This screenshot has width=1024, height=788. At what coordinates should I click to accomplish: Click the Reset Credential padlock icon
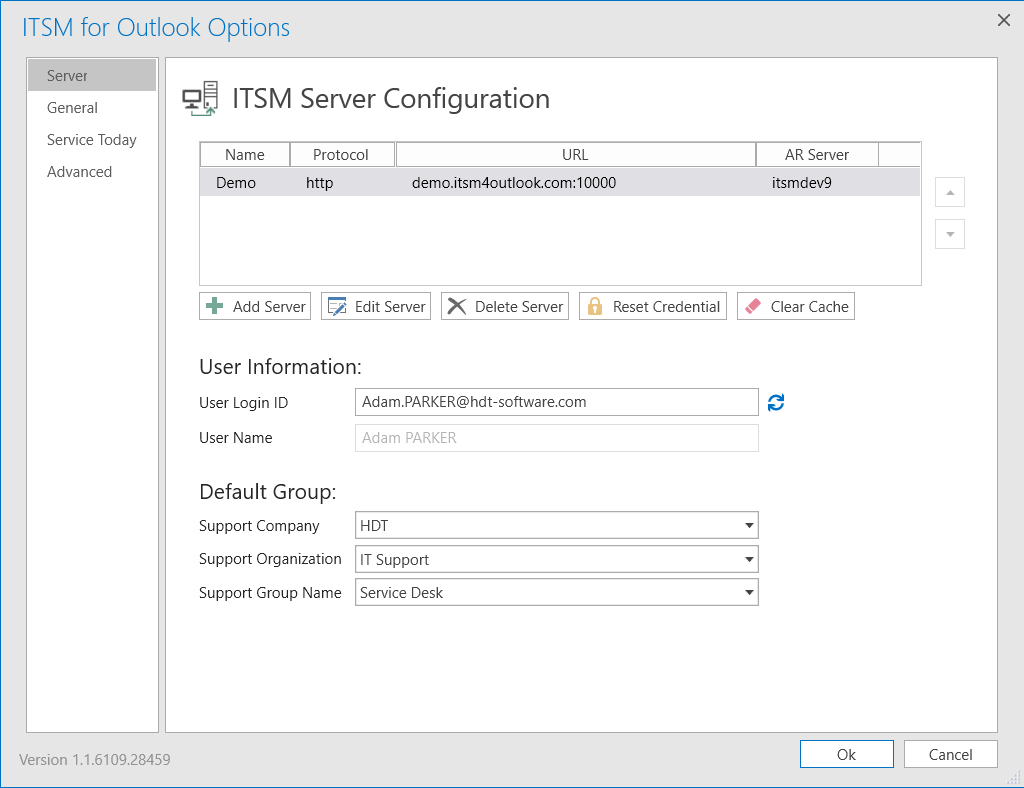coord(595,306)
